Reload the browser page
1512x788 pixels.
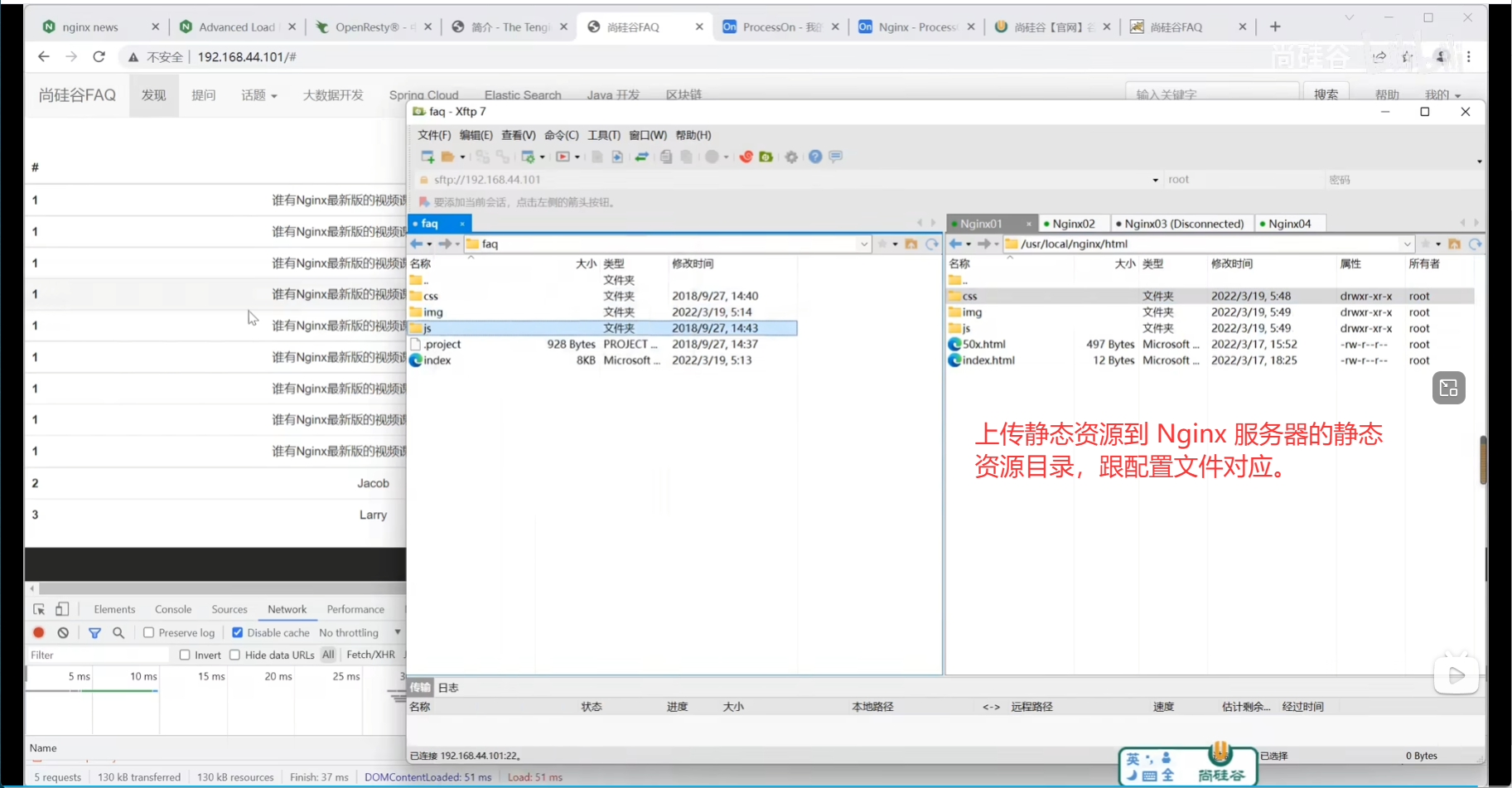pos(99,56)
